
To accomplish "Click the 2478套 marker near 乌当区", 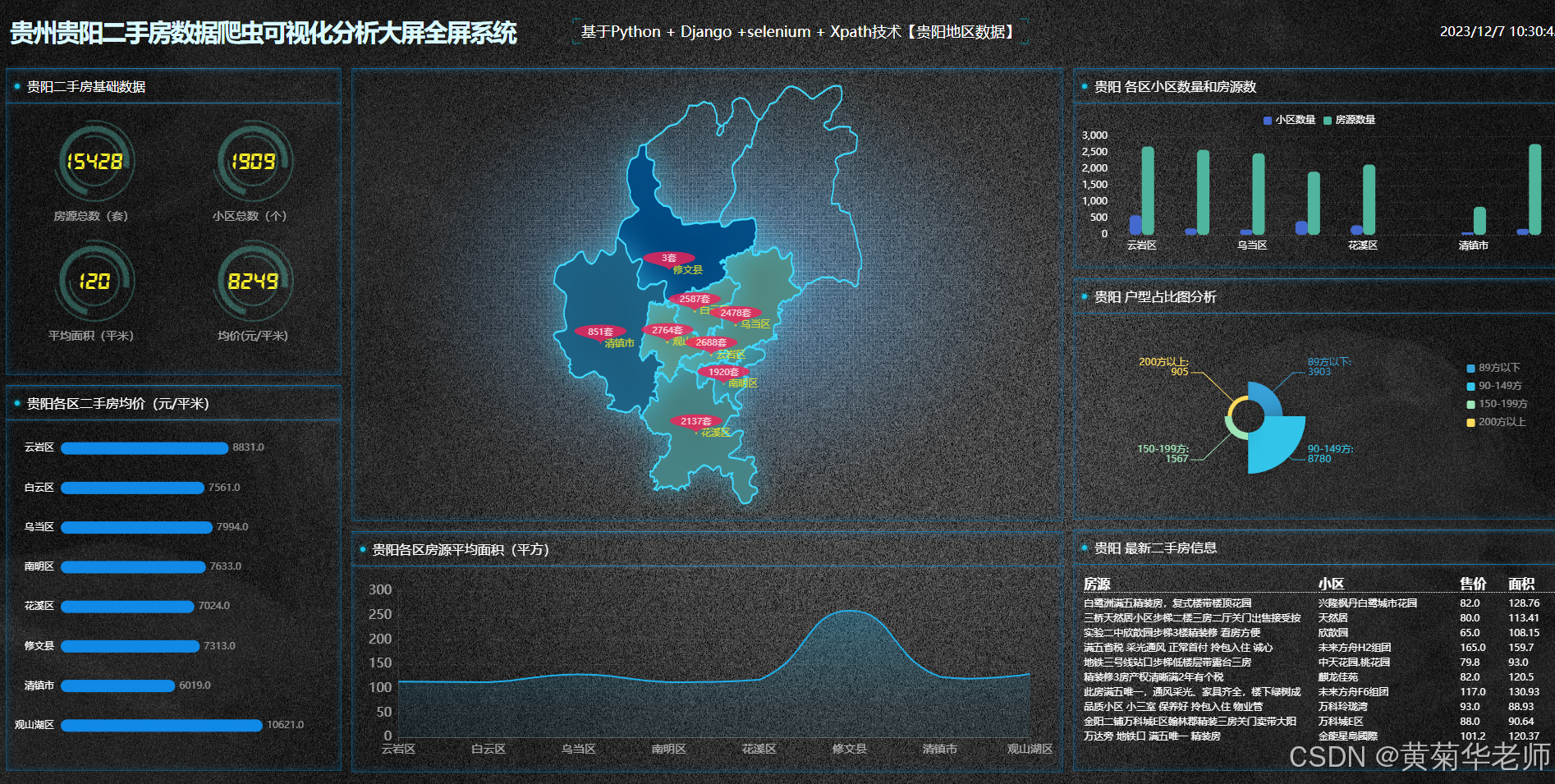I will click(x=736, y=313).
